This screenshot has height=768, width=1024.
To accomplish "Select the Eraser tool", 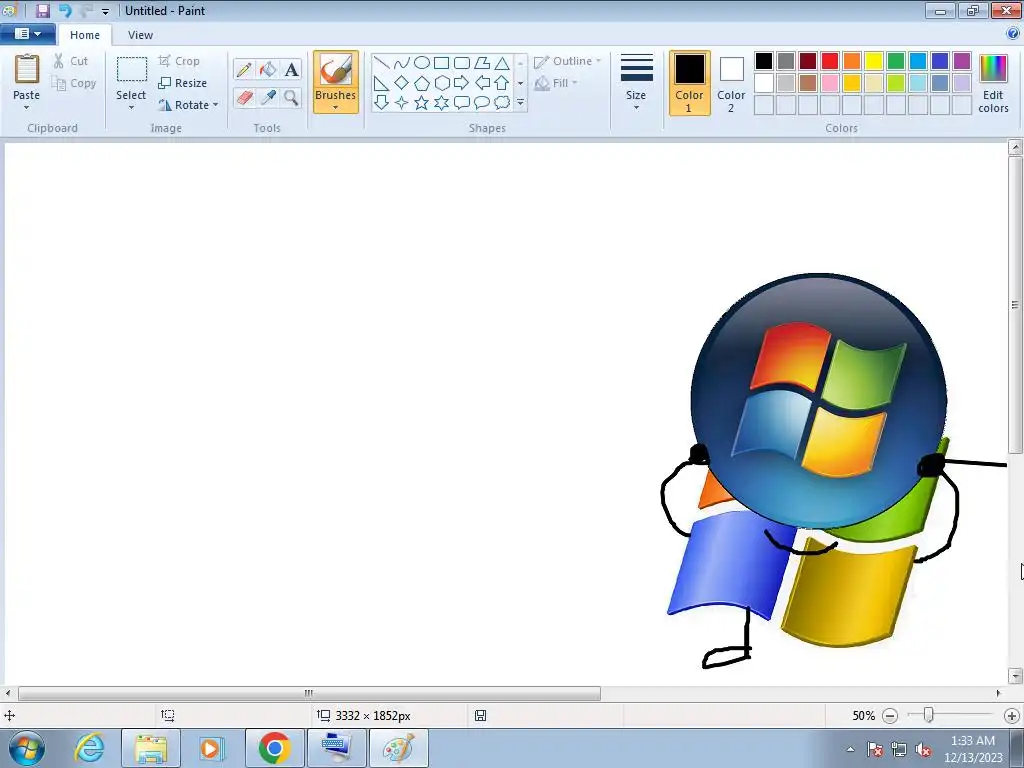I will [x=244, y=97].
